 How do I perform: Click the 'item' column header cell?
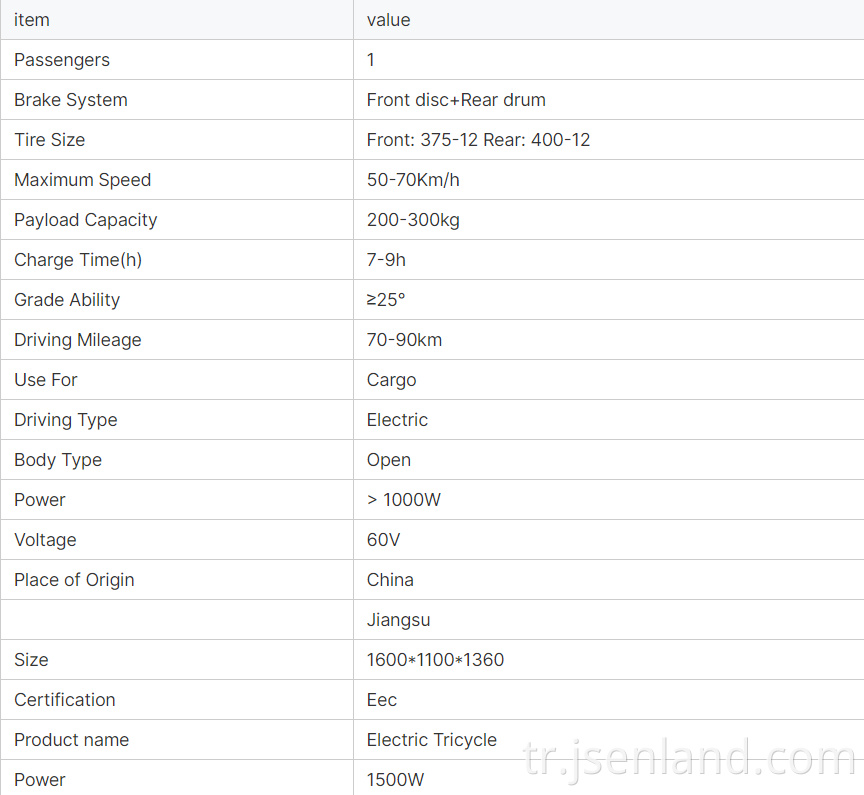(x=177, y=20)
